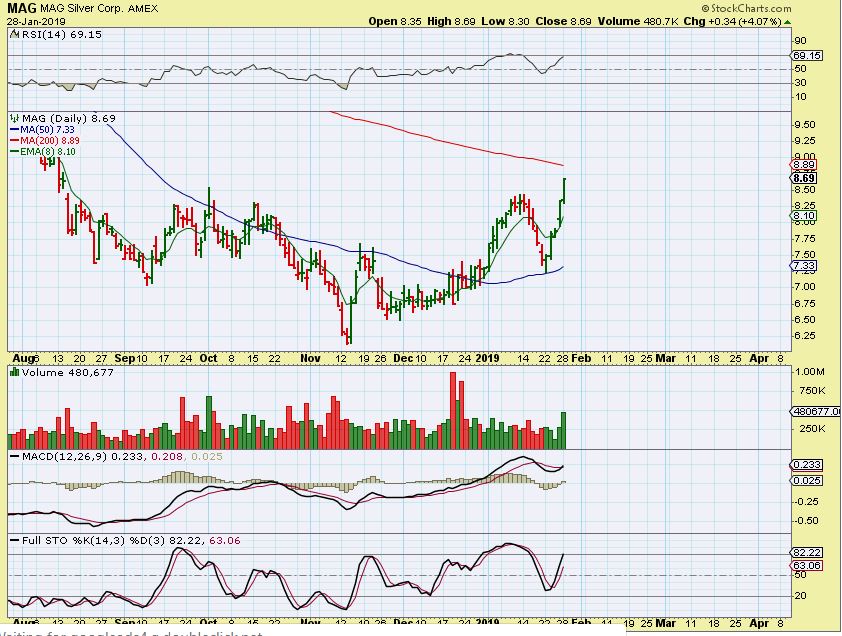This screenshot has width=842, height=636.
Task: Click the red MA(200) legend line swatch
Action: [x=14, y=141]
